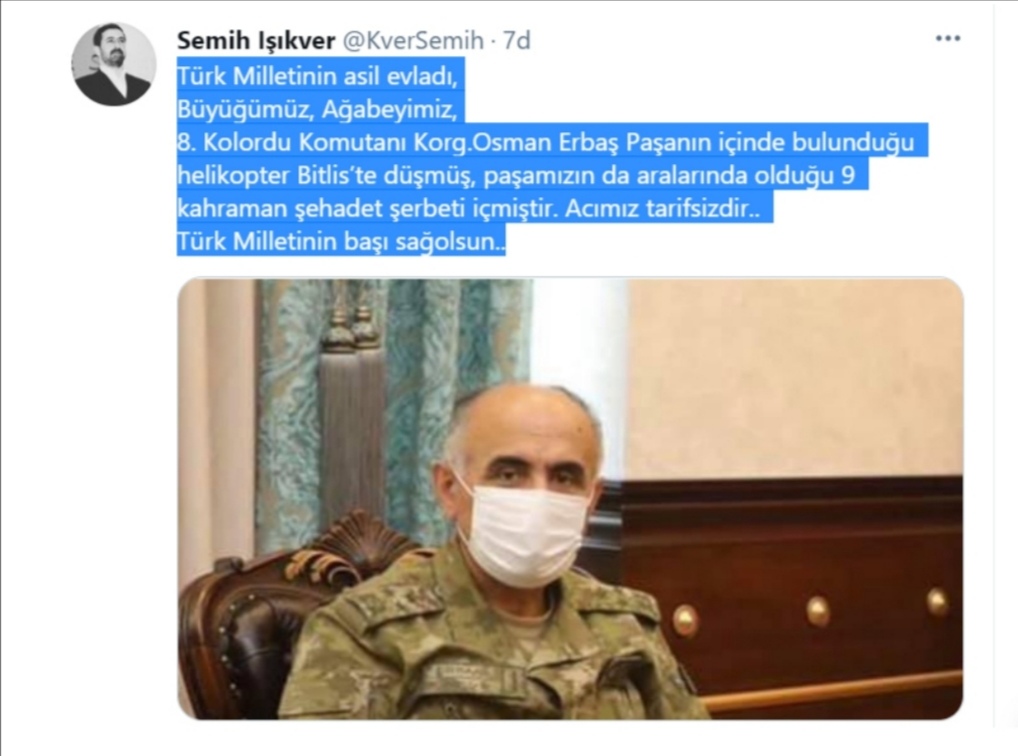Open the @KverSemih handle link
1018x756 pixels.
tap(412, 40)
